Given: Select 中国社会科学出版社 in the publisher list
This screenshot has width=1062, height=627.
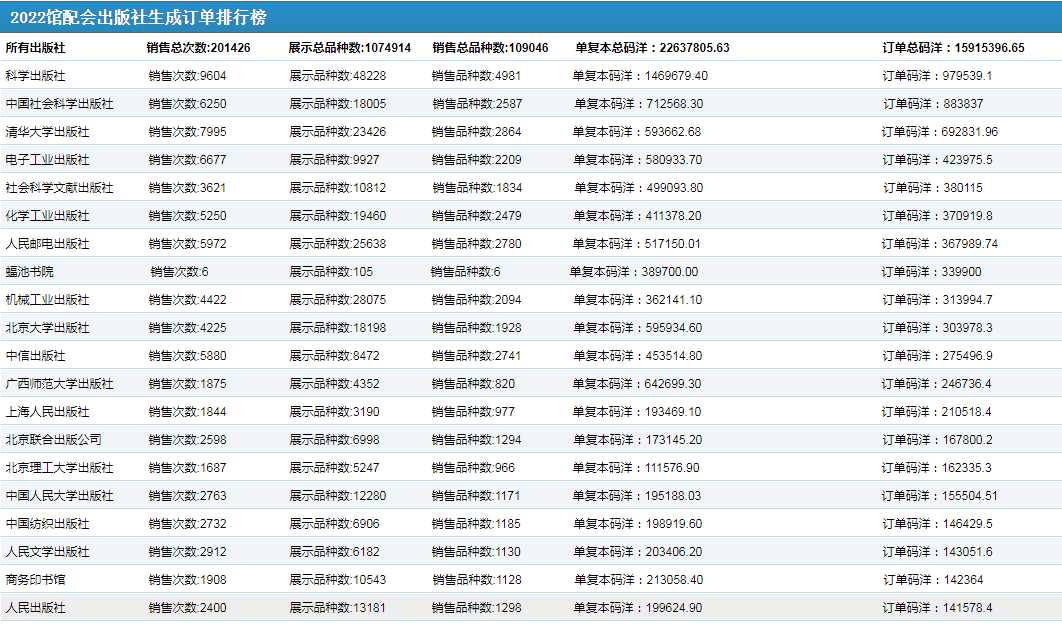Looking at the screenshot, I should (59, 104).
